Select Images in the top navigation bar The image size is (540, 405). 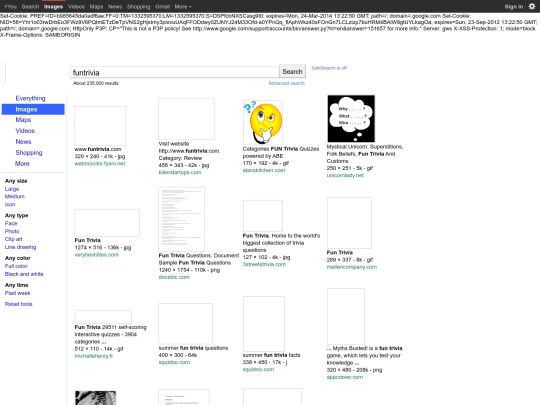pos(53,7)
